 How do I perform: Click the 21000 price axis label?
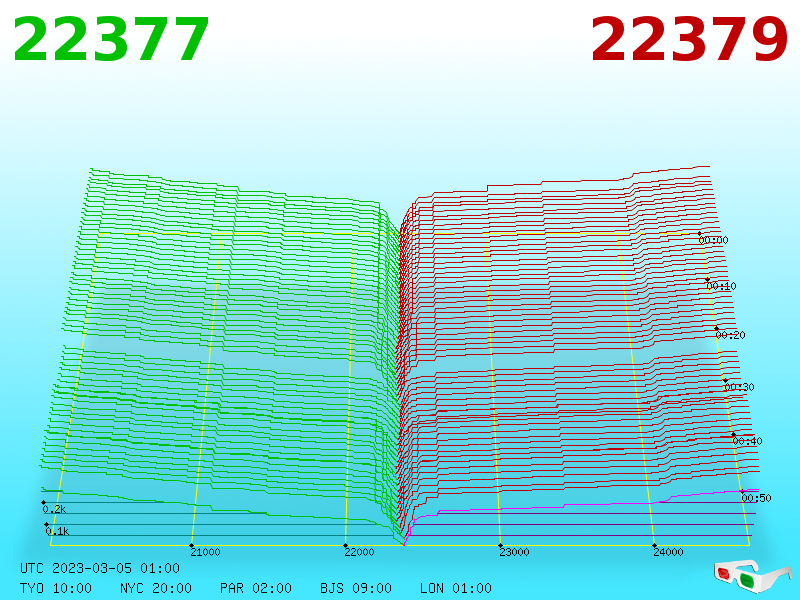point(205,552)
